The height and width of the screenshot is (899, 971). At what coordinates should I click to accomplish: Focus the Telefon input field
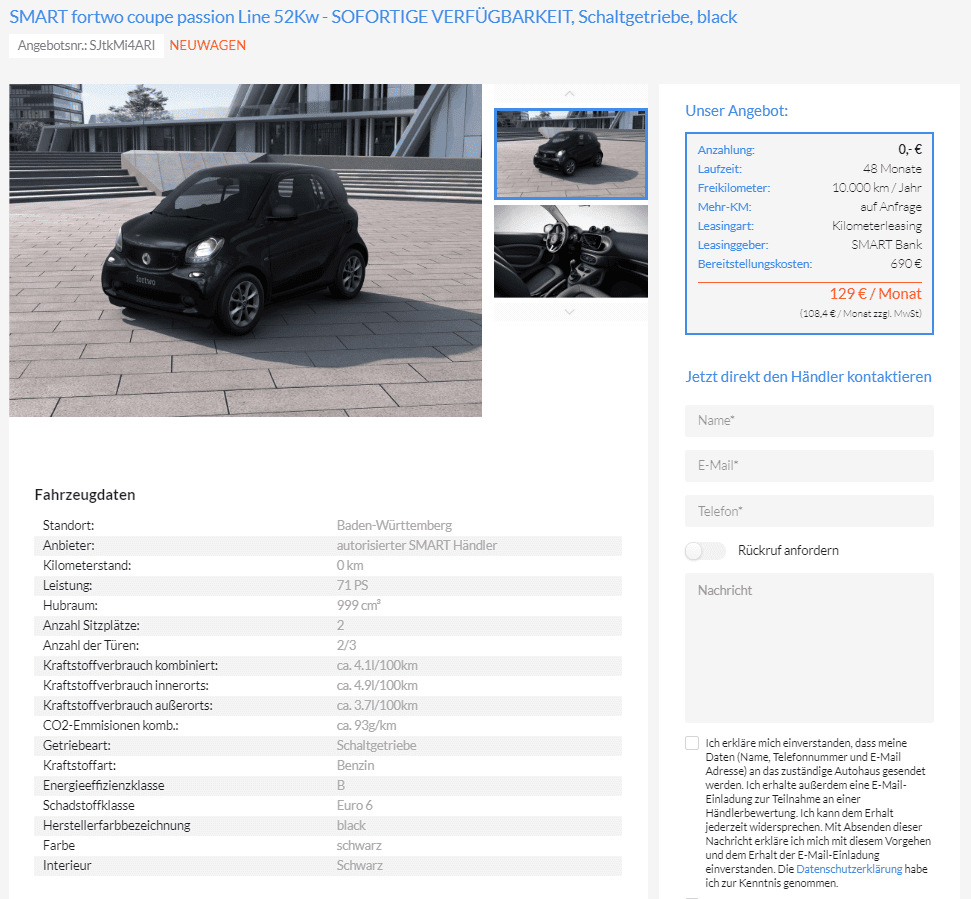[x=809, y=511]
